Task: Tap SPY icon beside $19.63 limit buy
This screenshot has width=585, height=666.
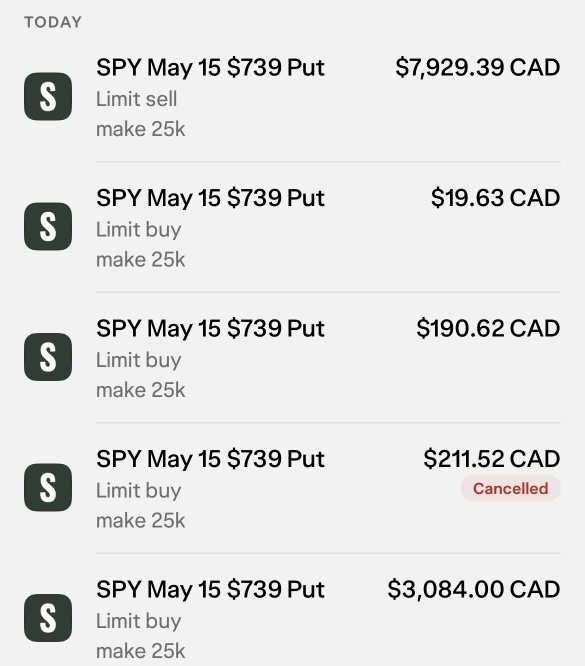Action: tap(48, 226)
